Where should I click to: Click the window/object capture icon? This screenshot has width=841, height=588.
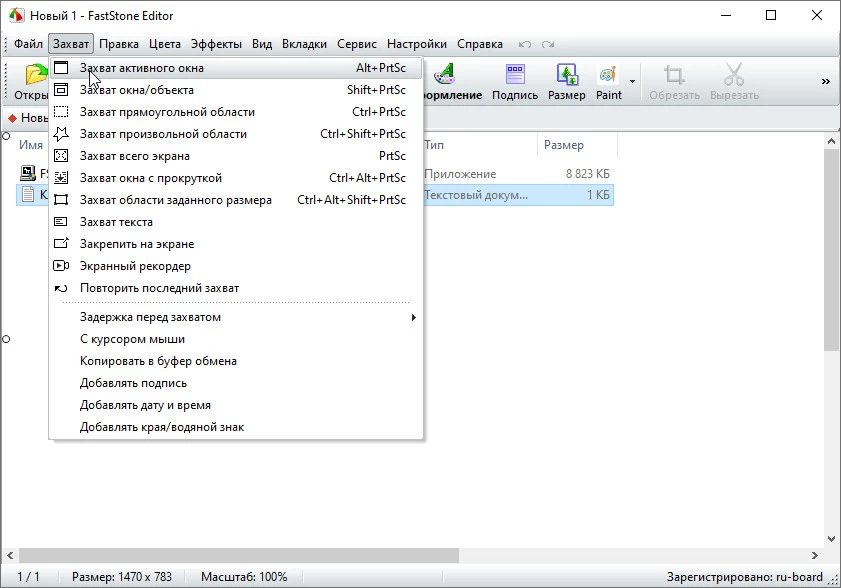point(61,90)
